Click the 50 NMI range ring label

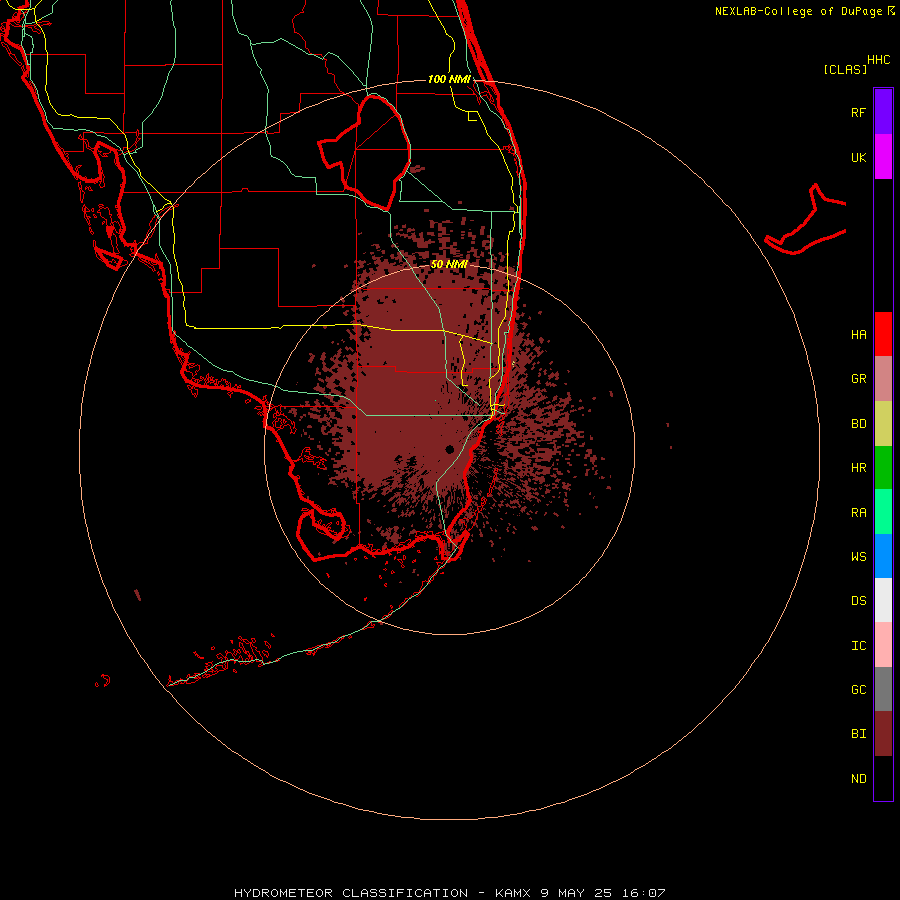pyautogui.click(x=449, y=264)
